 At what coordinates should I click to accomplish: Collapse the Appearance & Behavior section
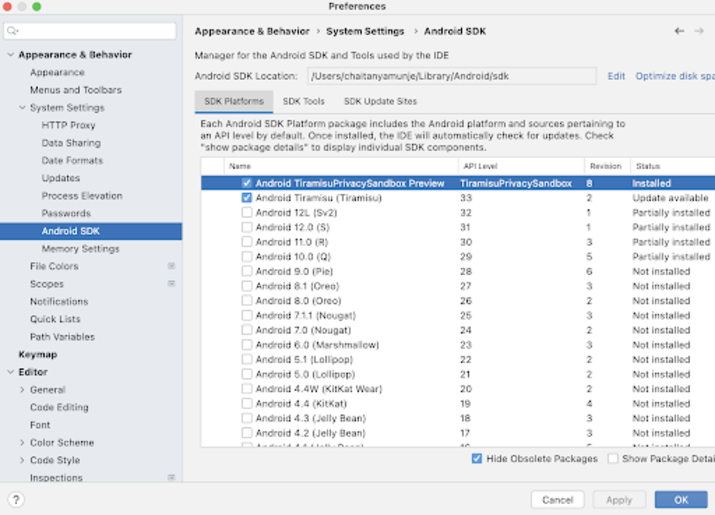(11, 55)
